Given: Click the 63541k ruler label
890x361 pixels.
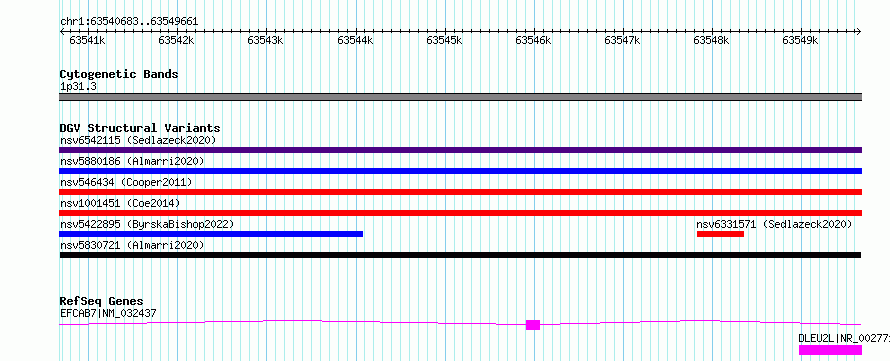Looking at the screenshot, I should (87, 40).
